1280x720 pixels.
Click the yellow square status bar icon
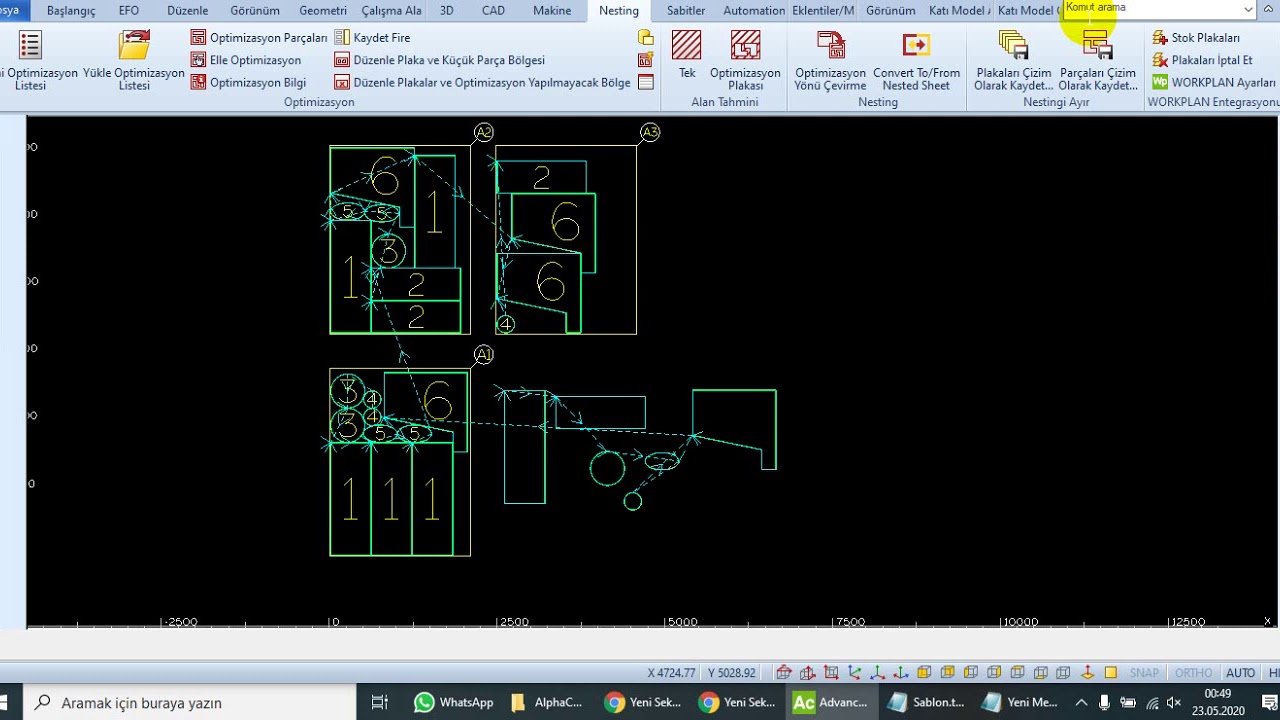pos(1110,673)
